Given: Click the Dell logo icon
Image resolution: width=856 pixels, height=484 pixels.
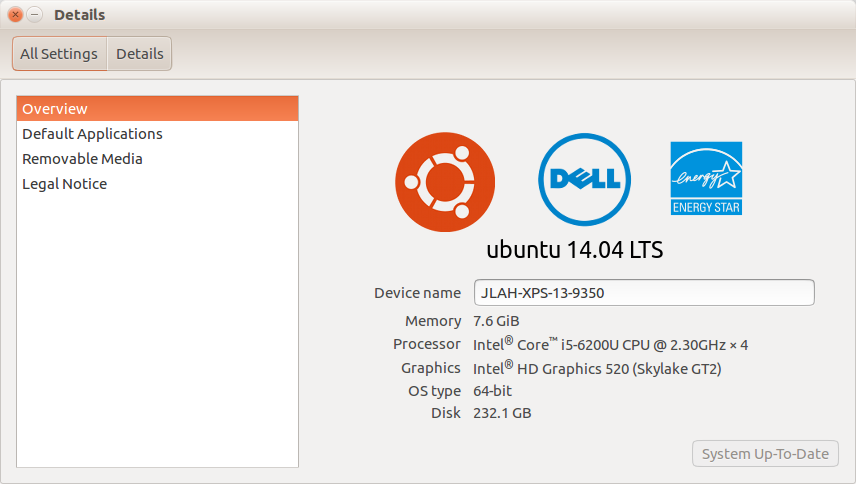Looking at the screenshot, I should pos(584,180).
